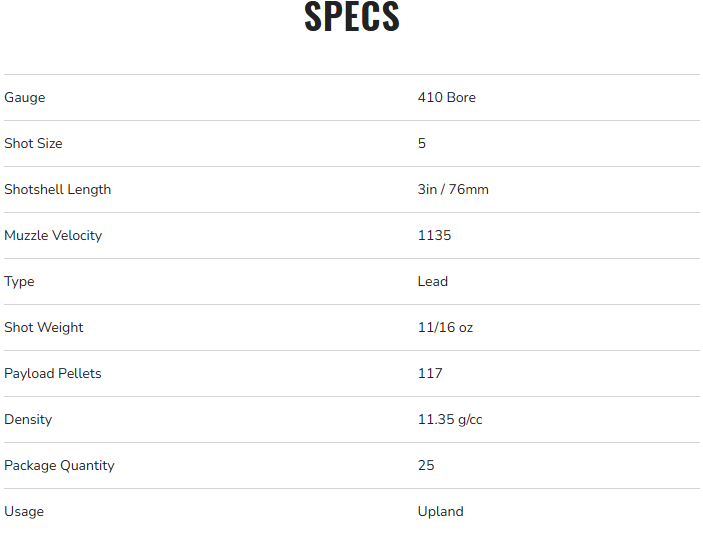Screen dimensions: 703x536
Task: Click the SPECS heading
Action: (x=352, y=17)
